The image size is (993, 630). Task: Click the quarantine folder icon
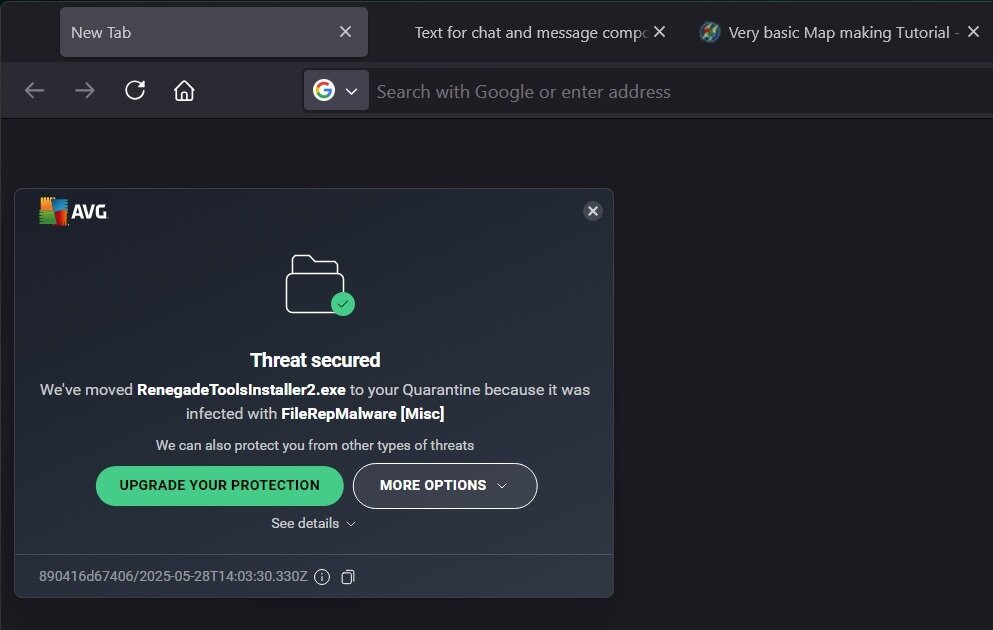(x=317, y=285)
